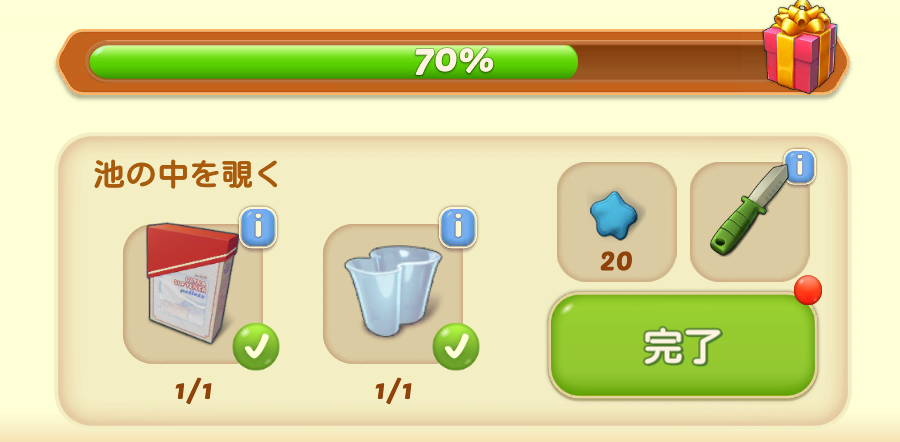Tap the star reward amount 20
This screenshot has height=442, width=900.
click(616, 262)
